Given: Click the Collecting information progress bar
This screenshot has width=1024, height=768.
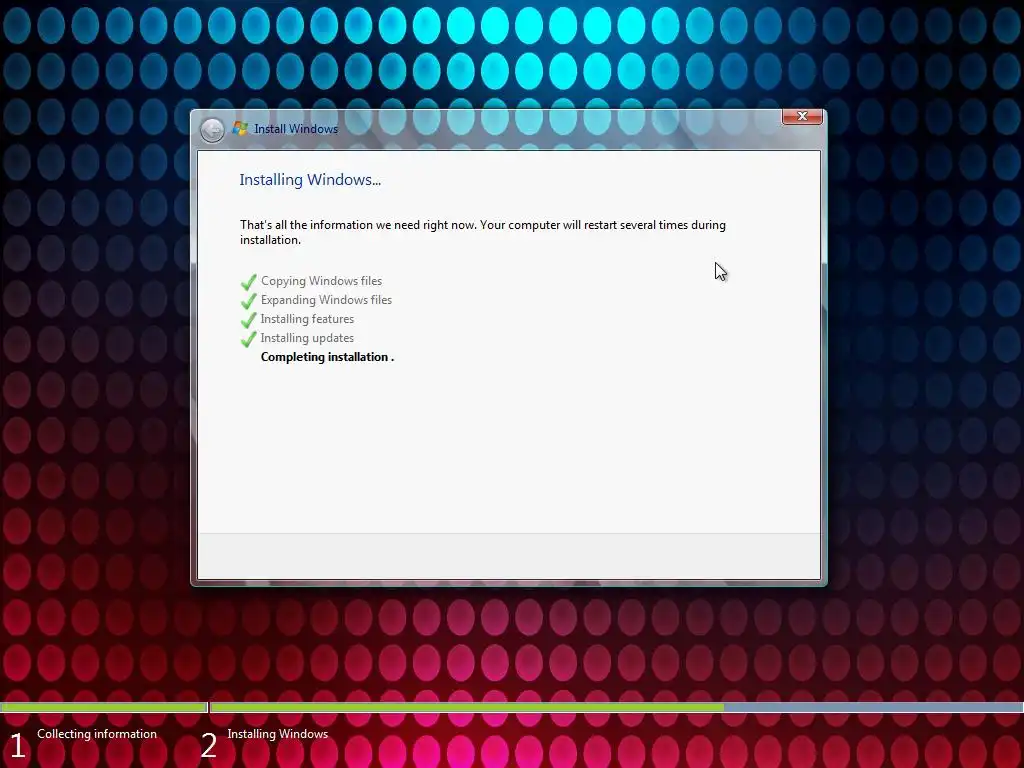Looking at the screenshot, I should pos(104,707).
